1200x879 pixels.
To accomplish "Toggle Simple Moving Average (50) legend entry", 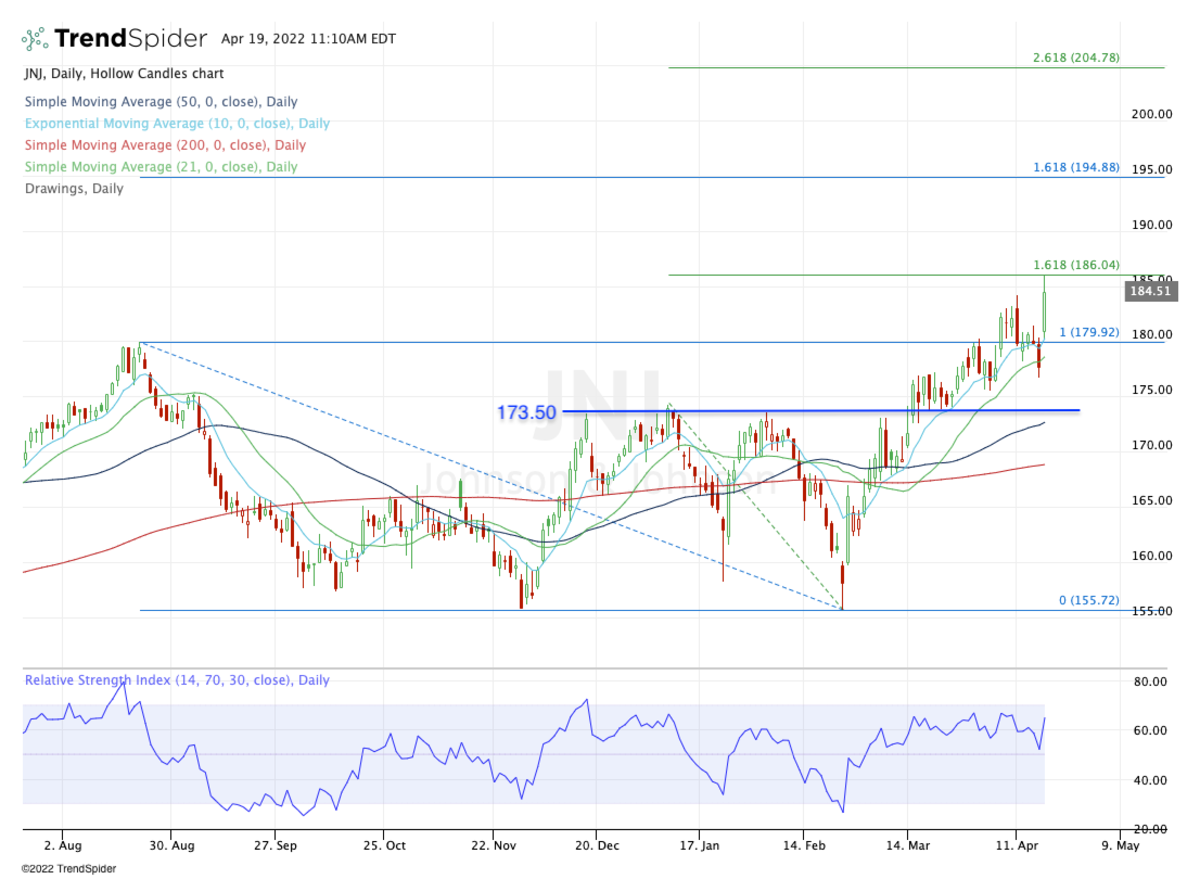I will (160, 101).
